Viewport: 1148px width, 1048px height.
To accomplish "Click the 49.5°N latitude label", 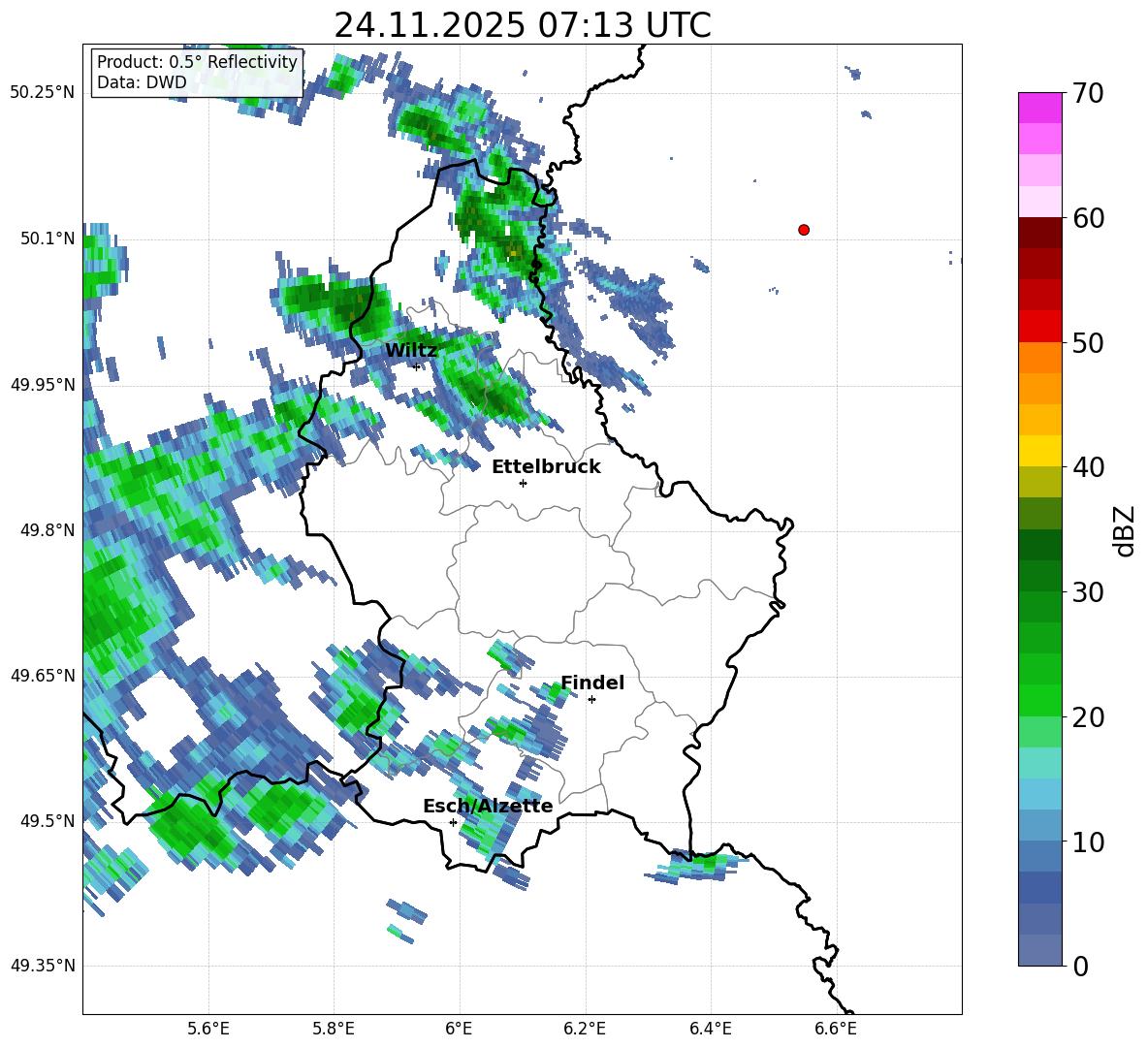I will (47, 820).
